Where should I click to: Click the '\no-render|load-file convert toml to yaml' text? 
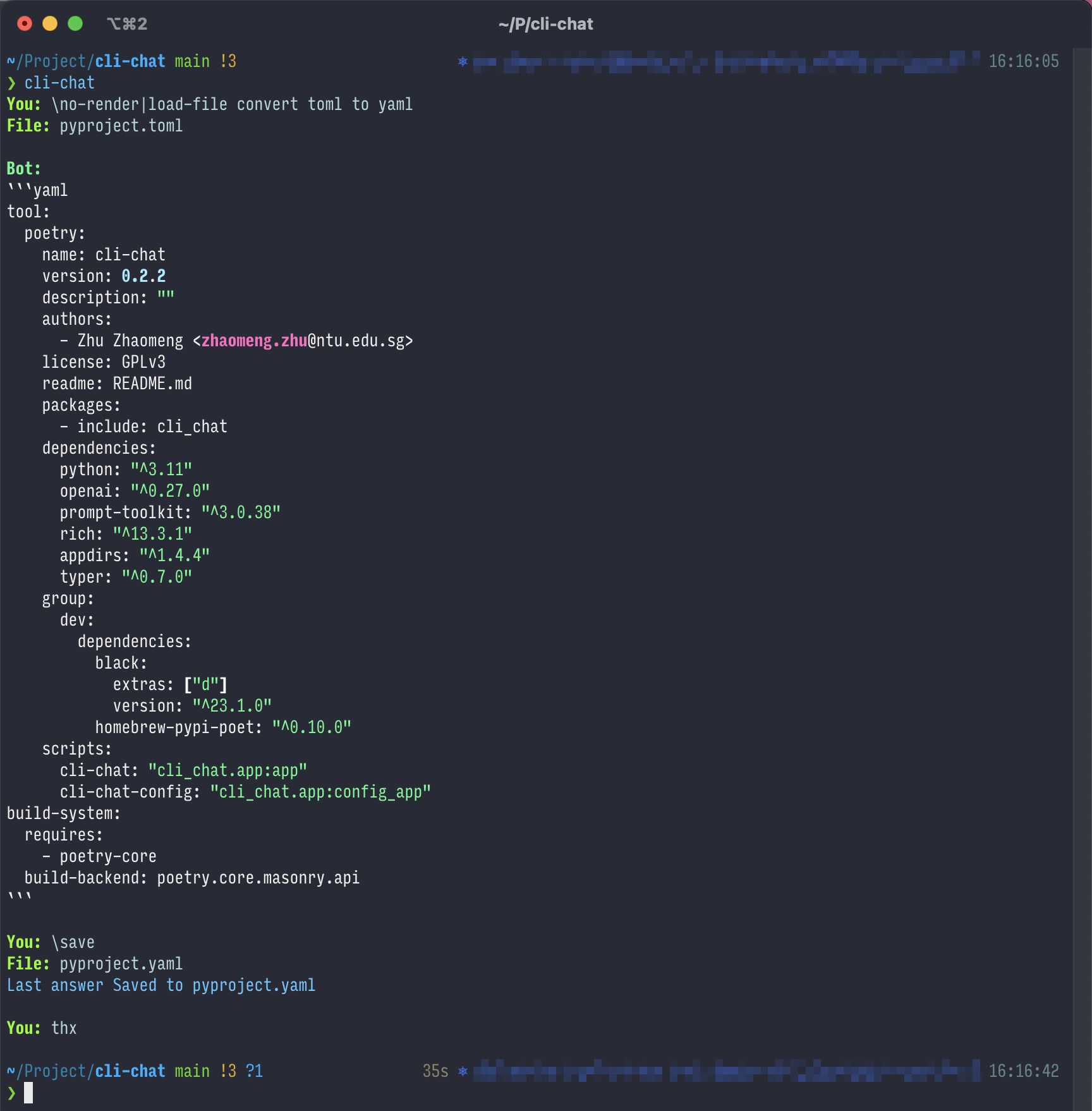(x=232, y=104)
